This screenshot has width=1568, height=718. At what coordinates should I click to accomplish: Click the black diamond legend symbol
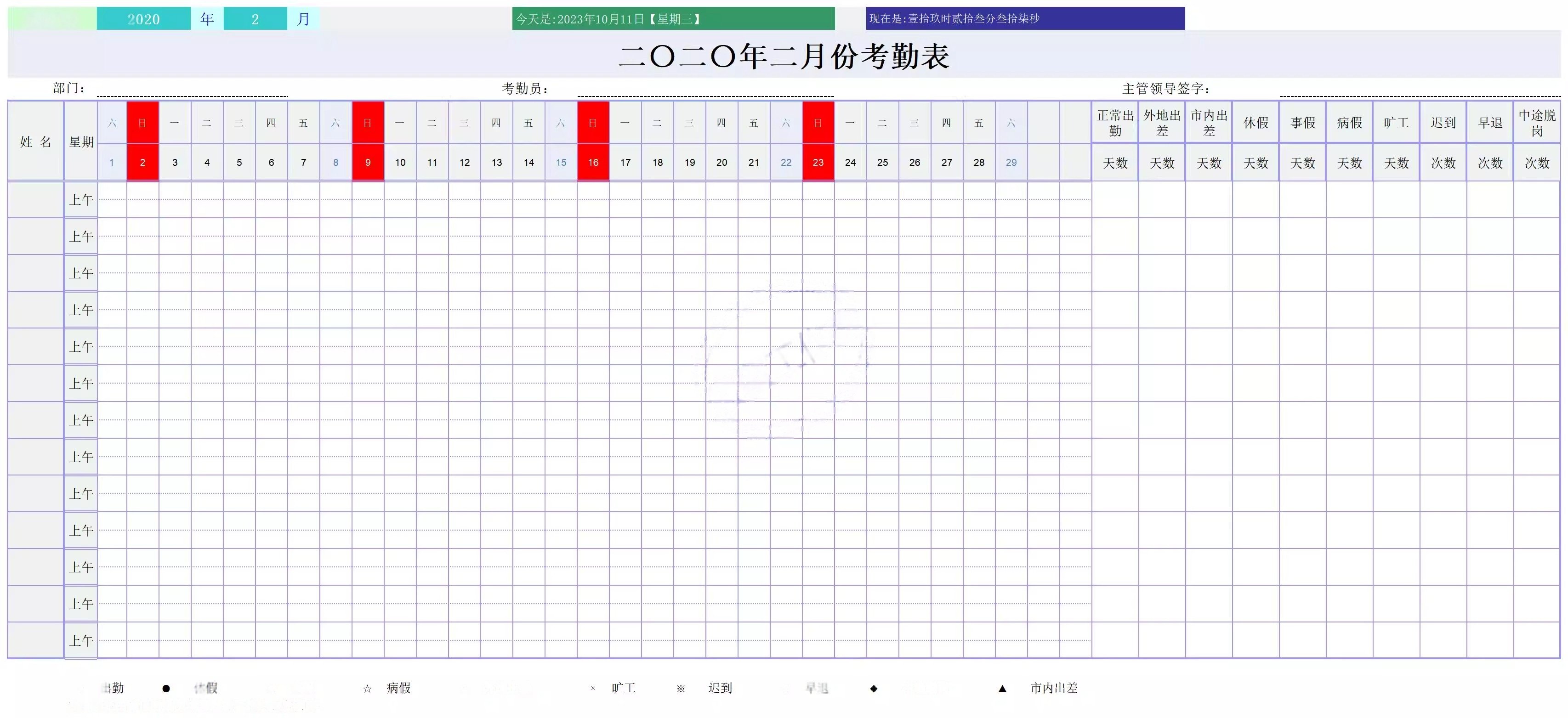pyautogui.click(x=874, y=688)
